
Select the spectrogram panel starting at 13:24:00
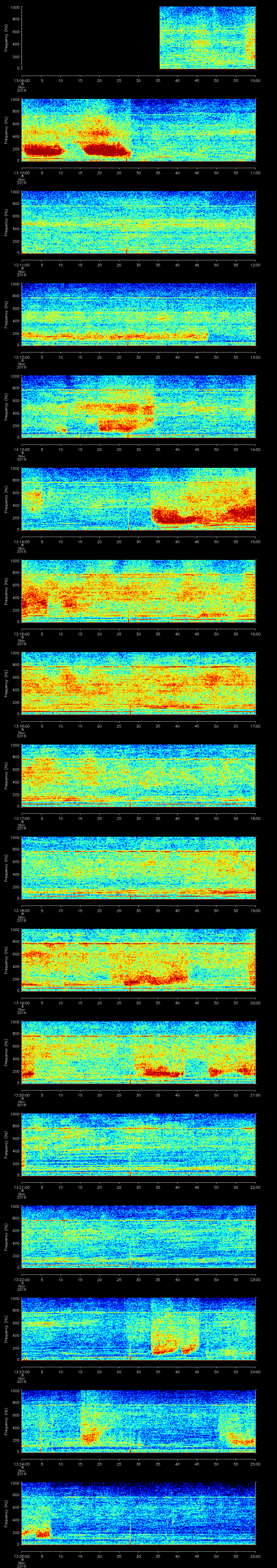click(138, 1421)
